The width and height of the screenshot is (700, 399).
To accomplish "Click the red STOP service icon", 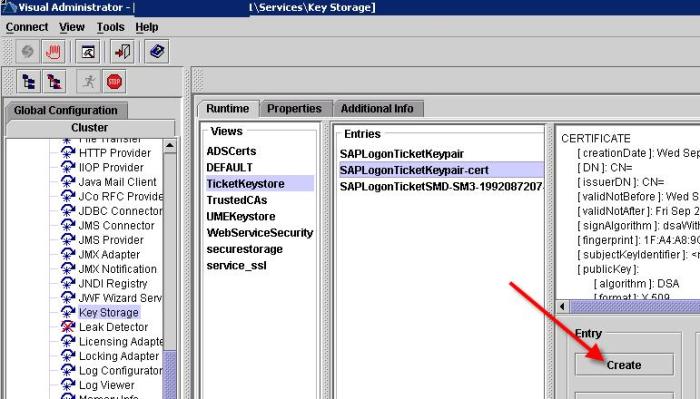I will (x=114, y=82).
